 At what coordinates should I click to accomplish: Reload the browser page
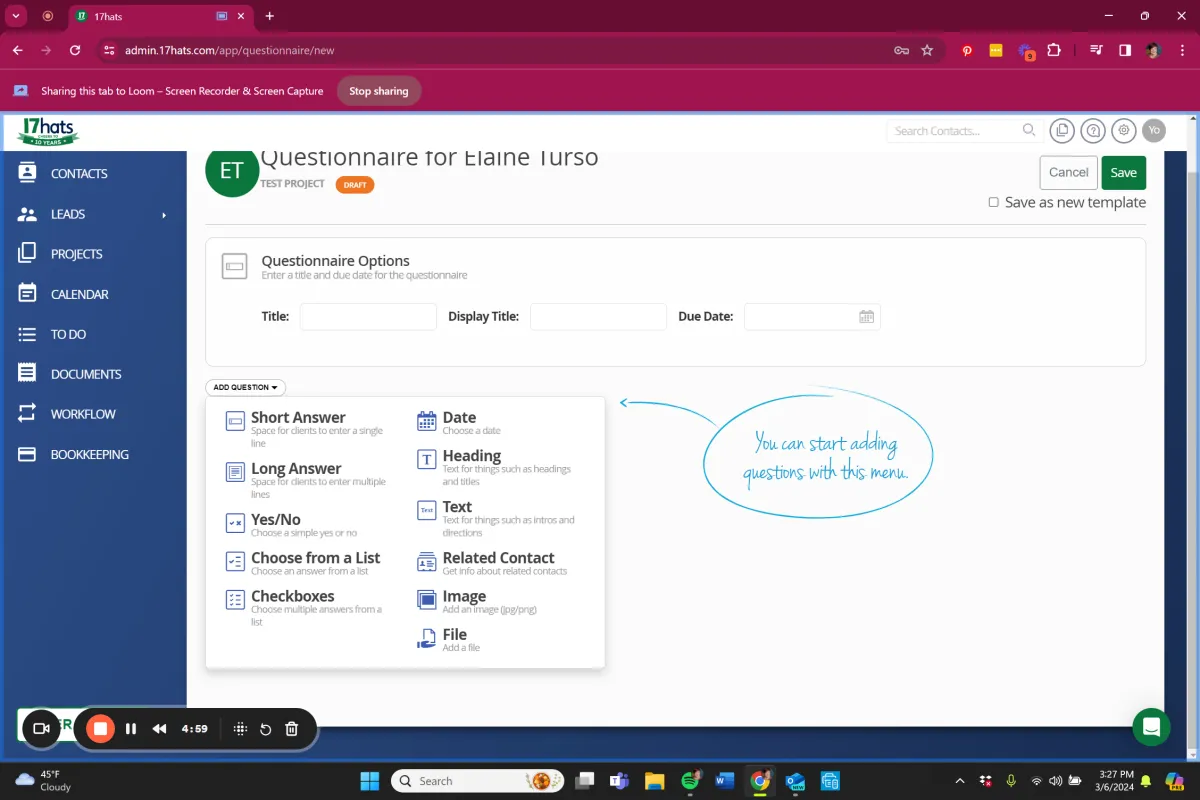tap(75, 50)
